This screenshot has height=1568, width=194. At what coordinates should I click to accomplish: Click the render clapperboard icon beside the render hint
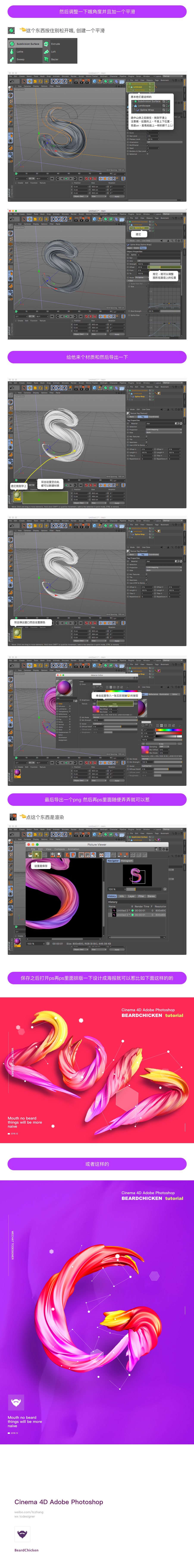(x=13, y=817)
